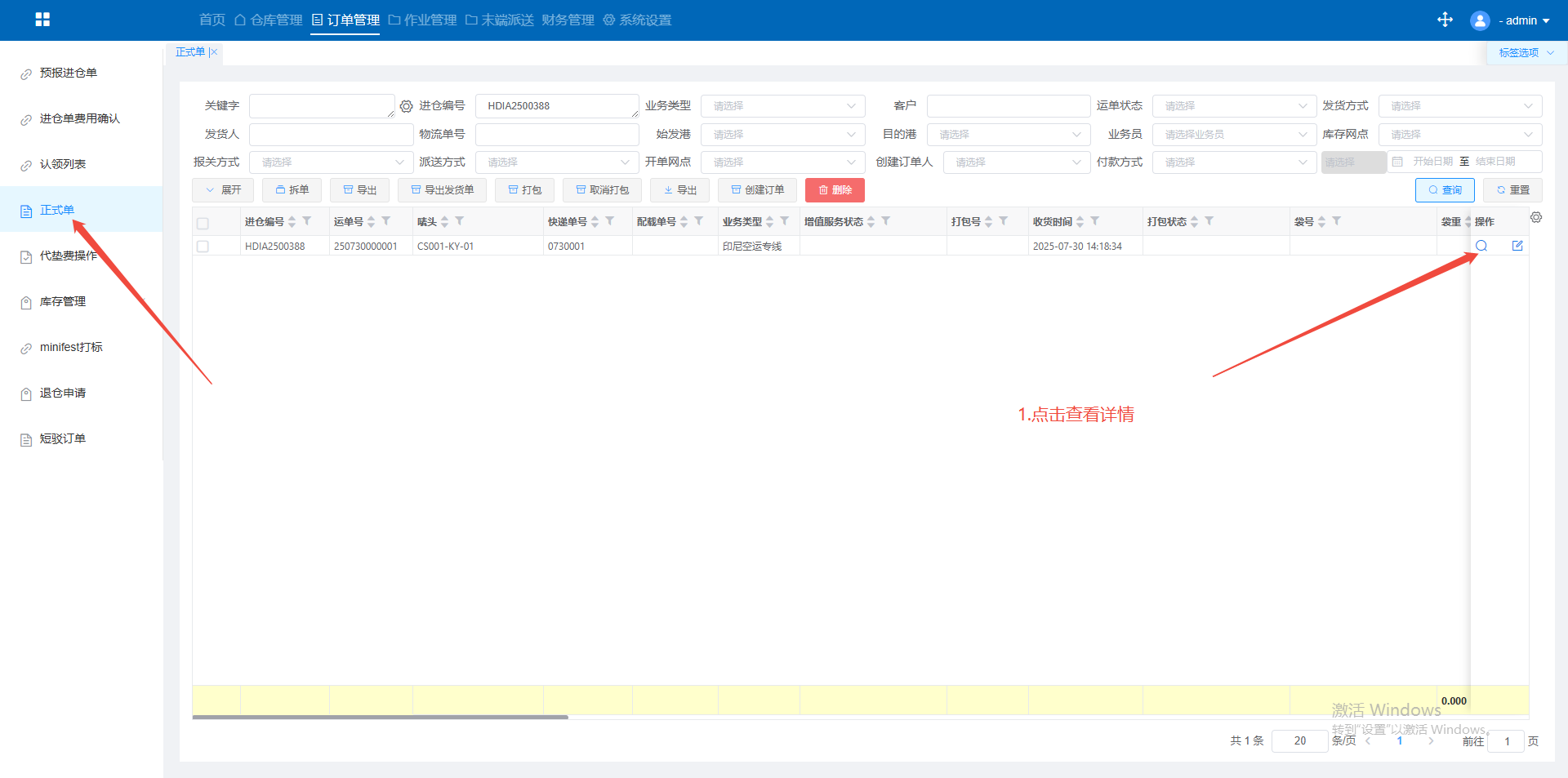Viewport: 1568px width, 778px height.
Task: Close the 正式单 tab with X
Action: [x=214, y=52]
